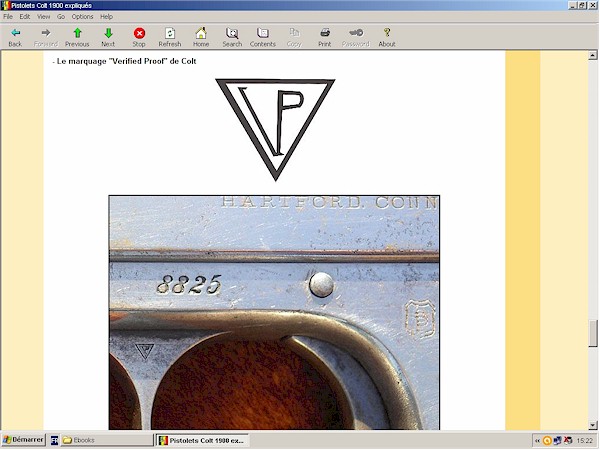The height and width of the screenshot is (450, 600).
Task: Print the current page
Action: [324, 37]
